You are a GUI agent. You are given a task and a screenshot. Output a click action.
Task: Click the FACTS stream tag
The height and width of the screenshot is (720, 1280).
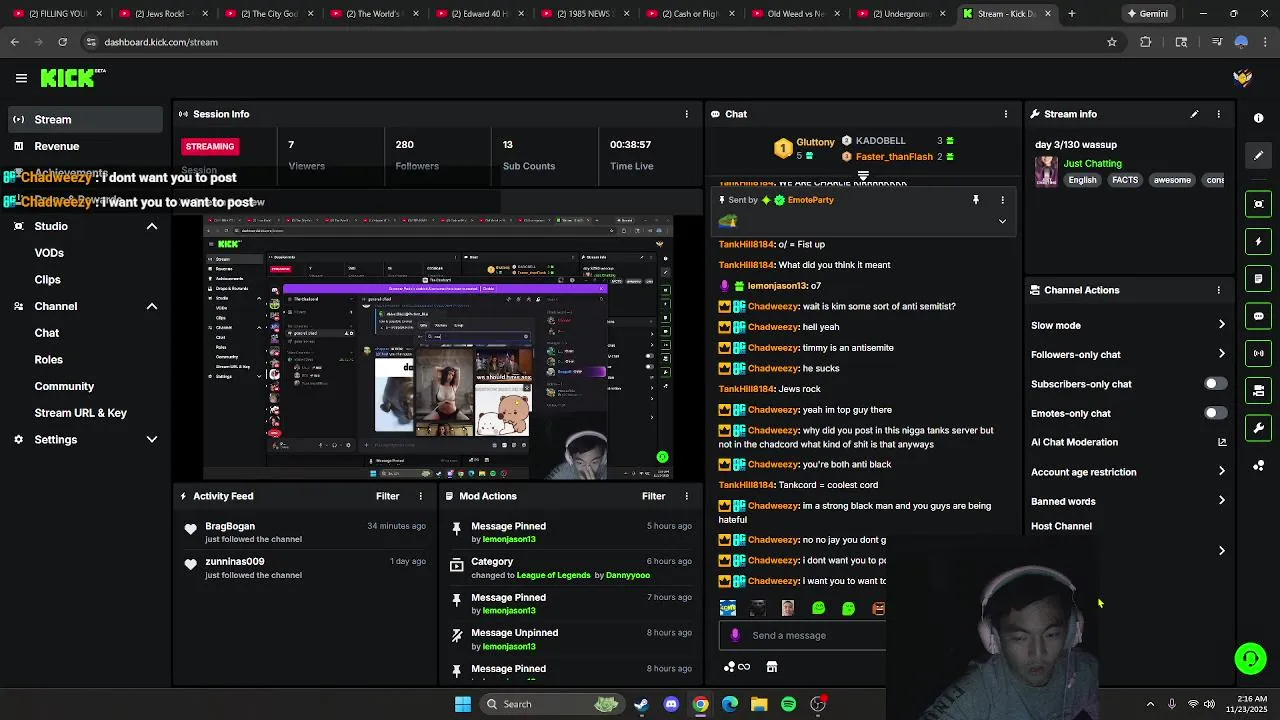coord(1125,180)
